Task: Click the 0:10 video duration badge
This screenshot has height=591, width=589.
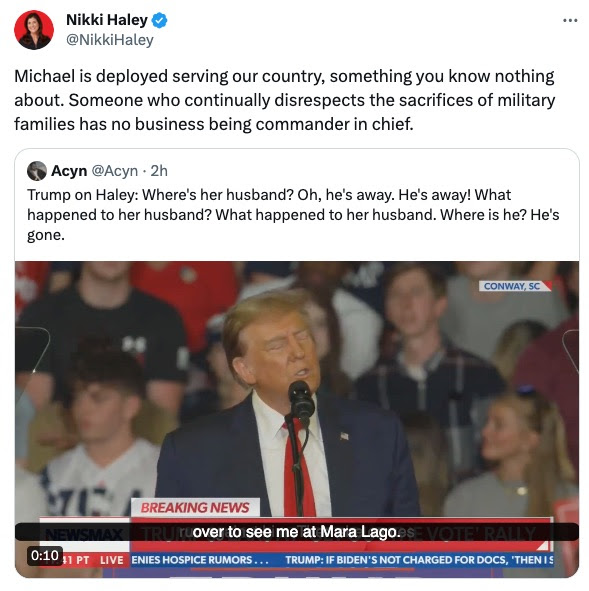Action: pyautogui.click(x=45, y=556)
